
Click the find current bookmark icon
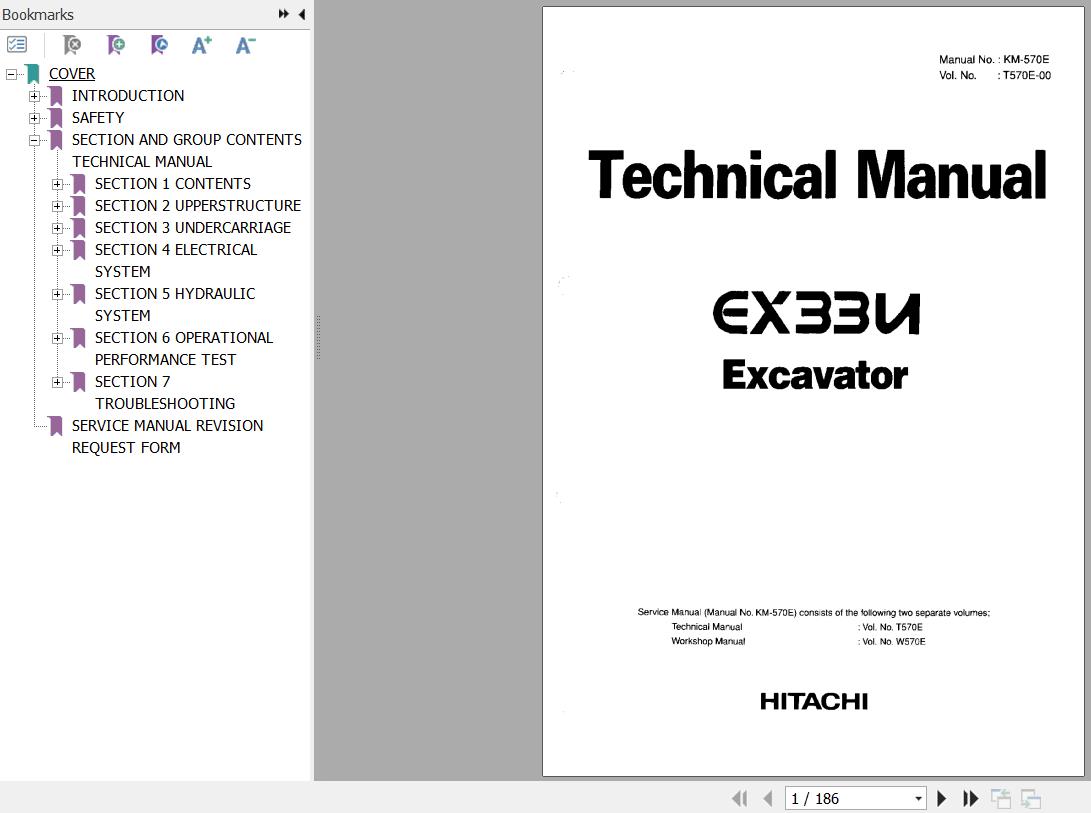159,45
